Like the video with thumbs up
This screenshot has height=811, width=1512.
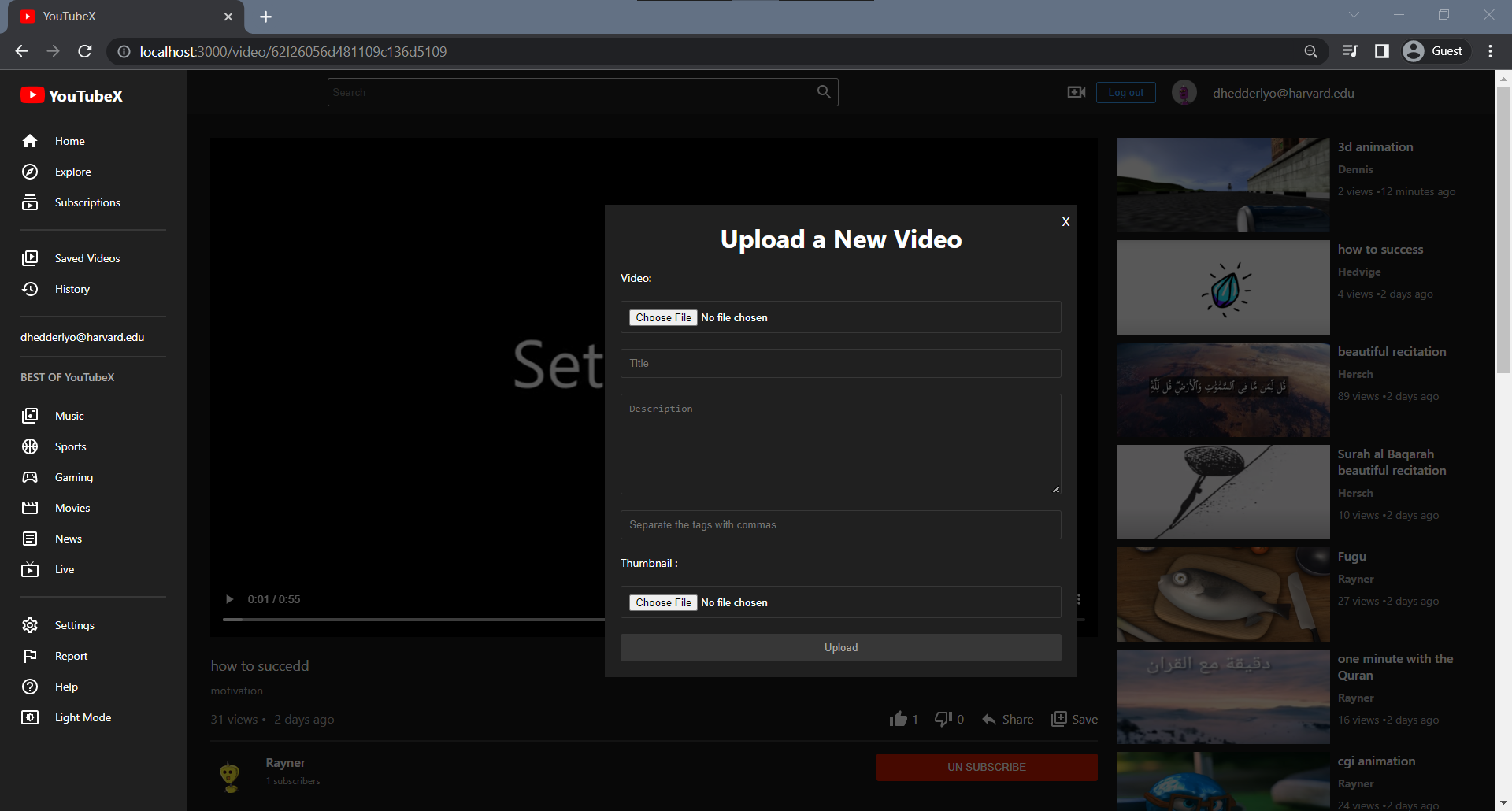pos(899,719)
